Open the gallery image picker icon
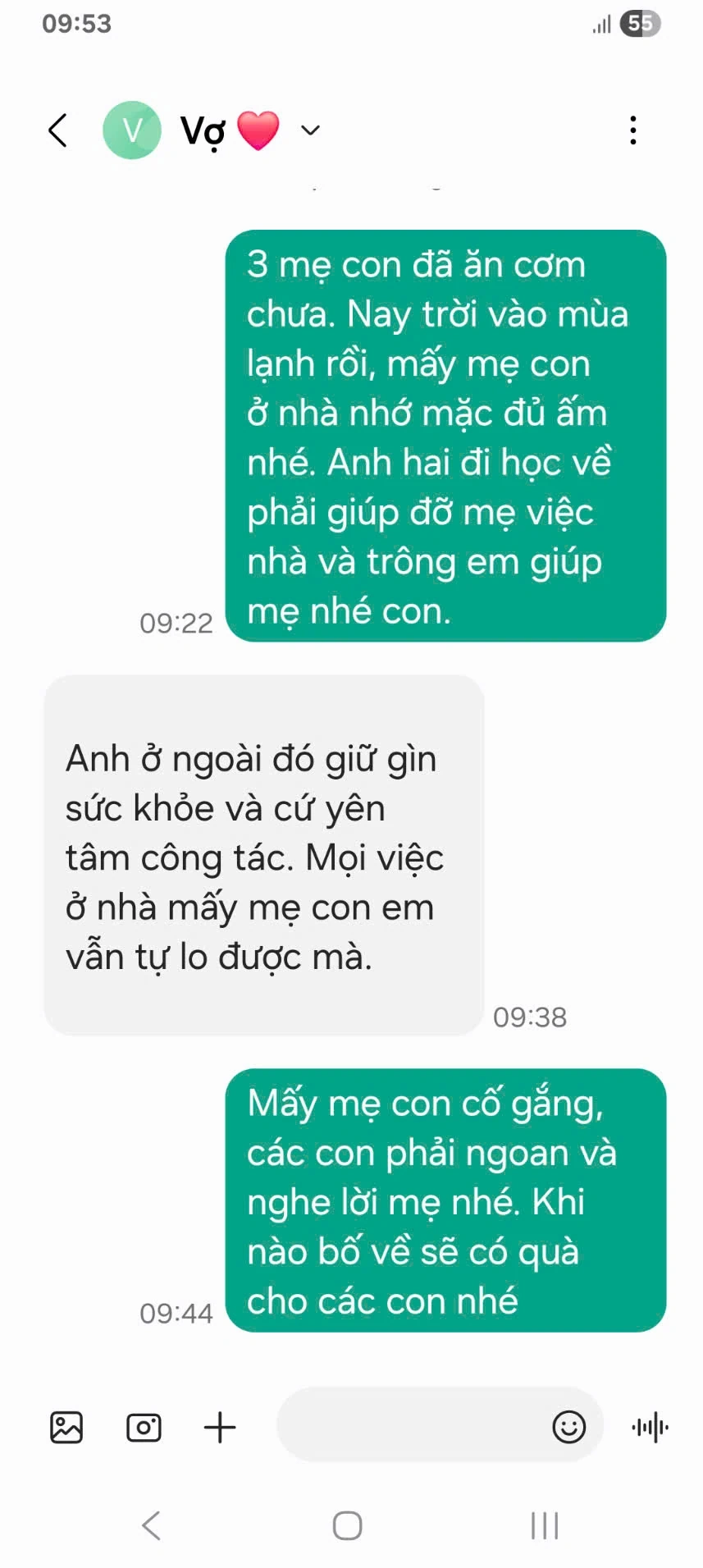Screen dimensions: 703x1568 point(66,1428)
